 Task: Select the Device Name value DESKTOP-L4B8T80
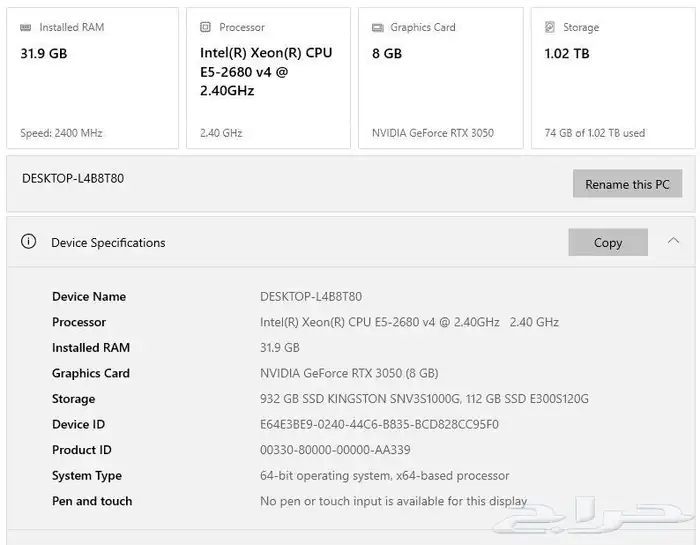click(311, 296)
